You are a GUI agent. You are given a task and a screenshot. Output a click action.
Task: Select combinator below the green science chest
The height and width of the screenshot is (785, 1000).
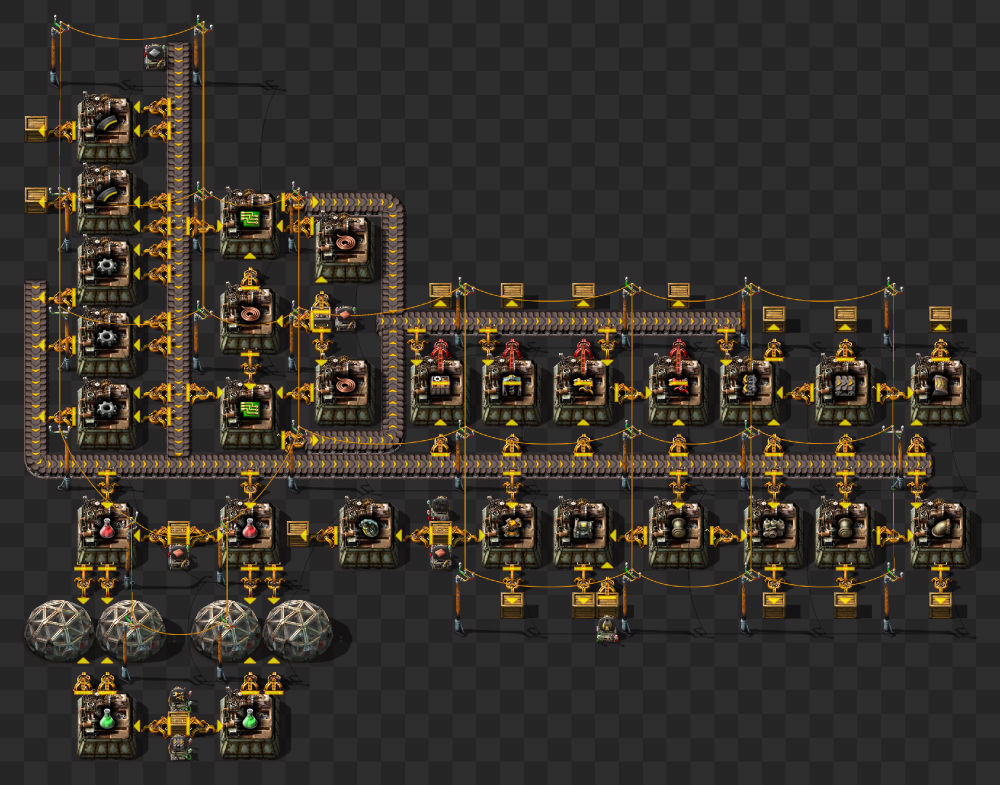pyautogui.click(x=178, y=747)
